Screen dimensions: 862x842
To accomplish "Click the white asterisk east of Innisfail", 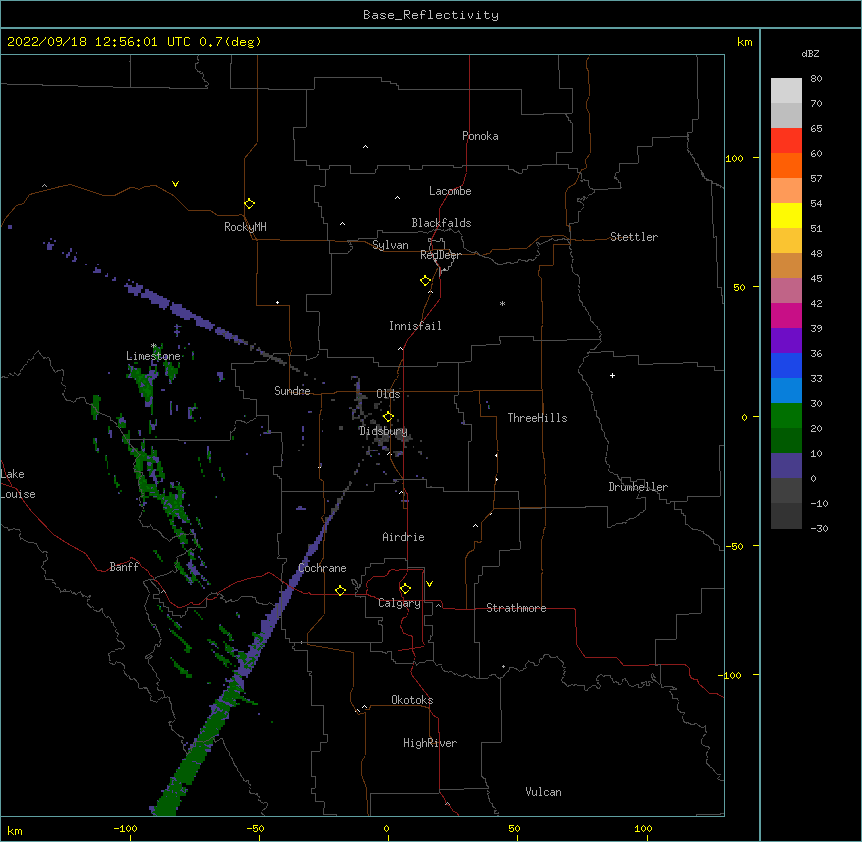I will [x=502, y=303].
